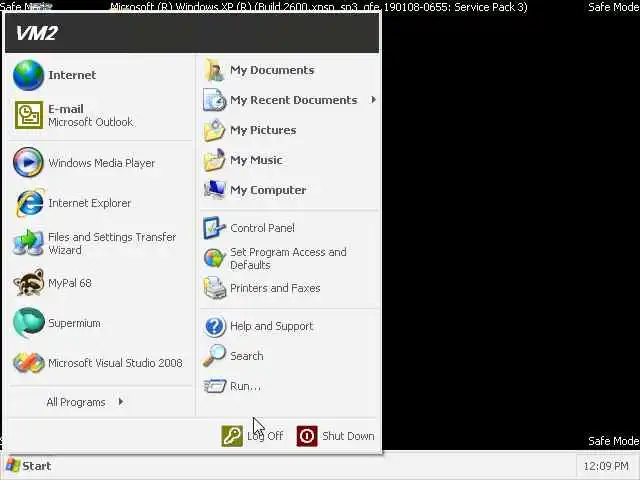Click Files and Settings Transfer Wizard text

(x=112, y=243)
